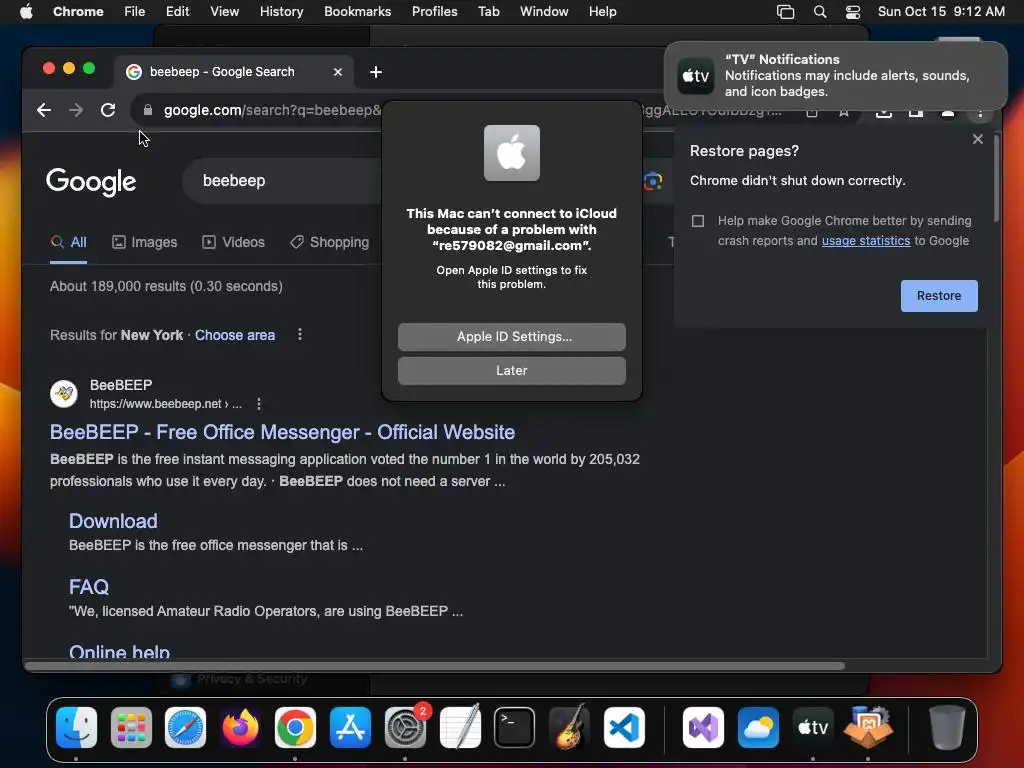Screen dimensions: 1024x768
Task: Open the Apple menu
Action: coord(26,12)
